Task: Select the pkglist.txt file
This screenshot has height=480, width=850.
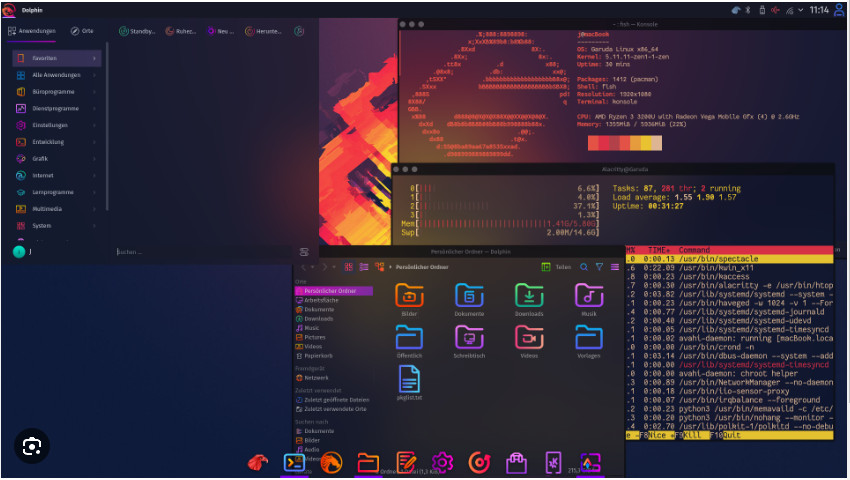Action: tap(409, 383)
